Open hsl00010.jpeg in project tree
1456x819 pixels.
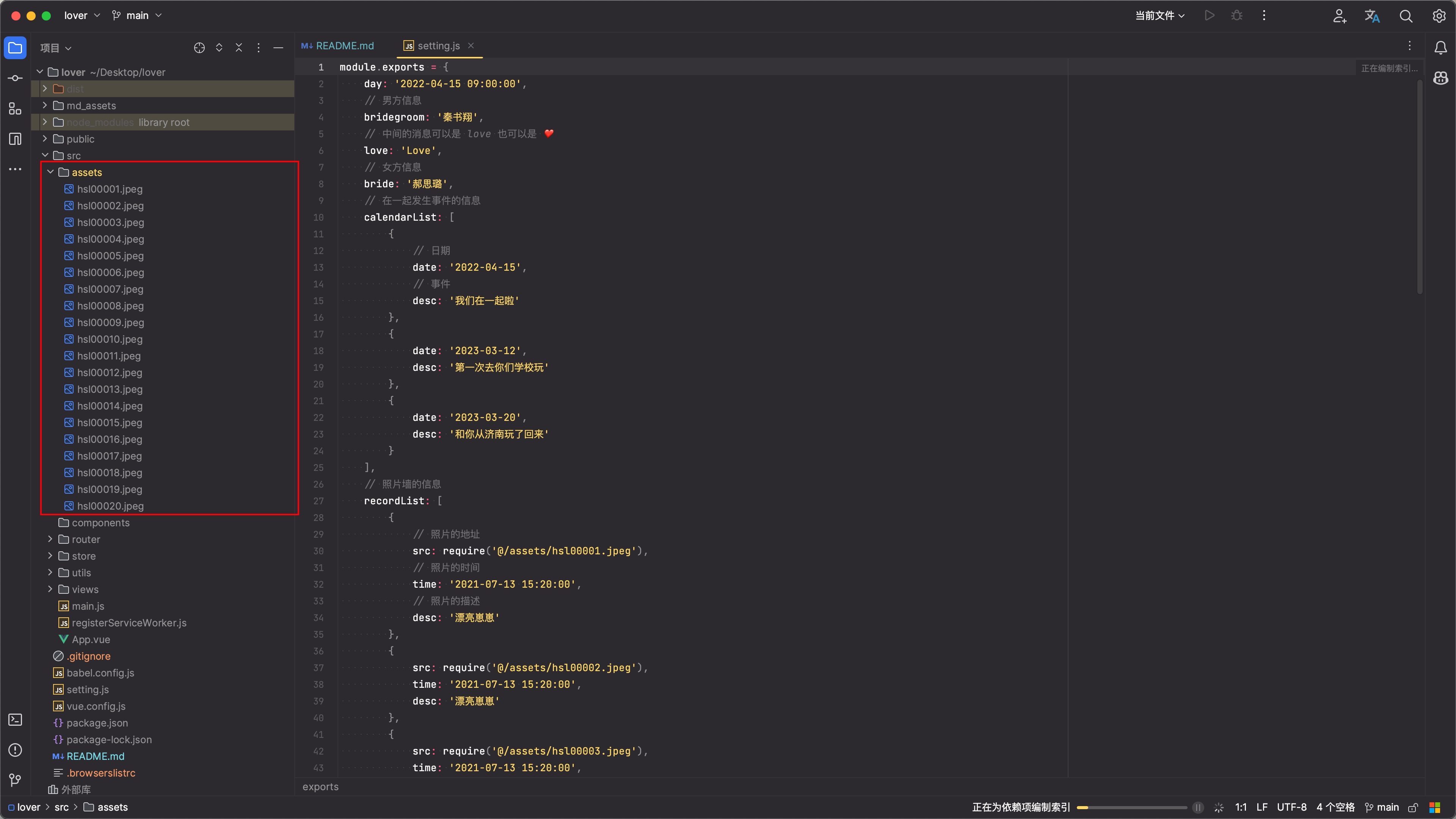pyautogui.click(x=110, y=339)
